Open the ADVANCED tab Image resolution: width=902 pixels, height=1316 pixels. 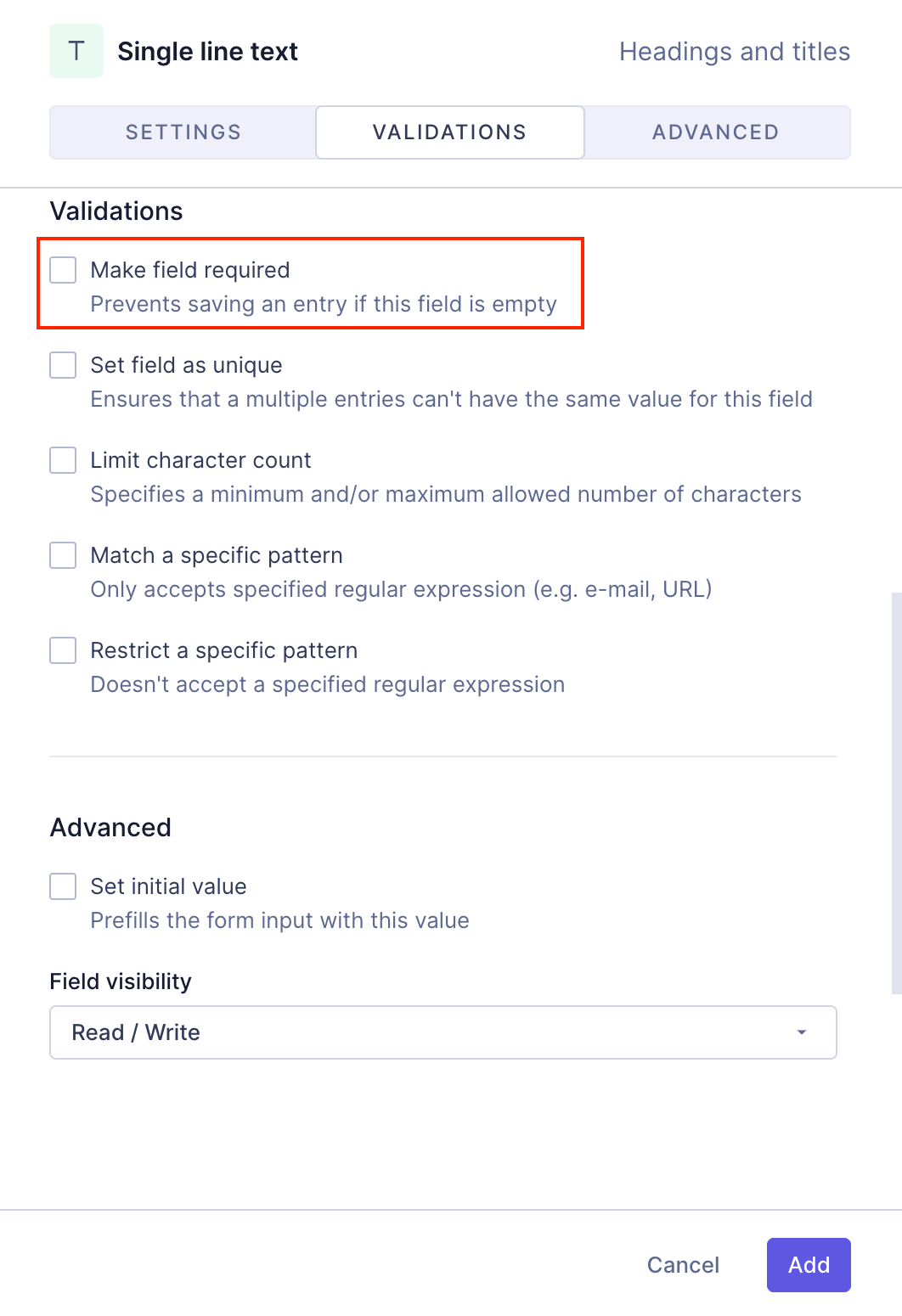[x=716, y=132]
